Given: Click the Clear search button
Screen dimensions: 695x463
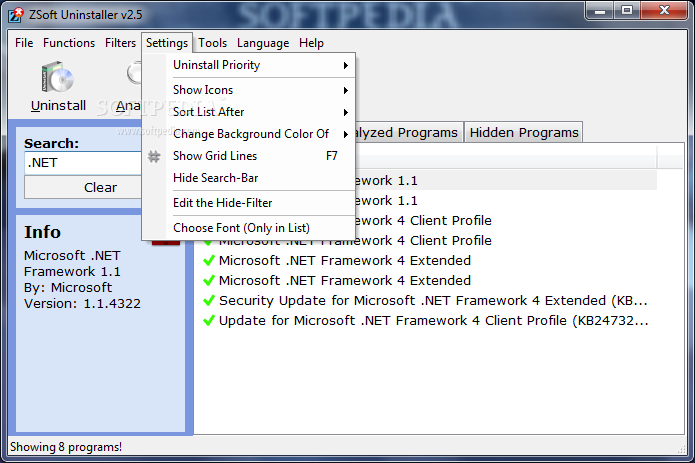Looking at the screenshot, I should (83, 187).
